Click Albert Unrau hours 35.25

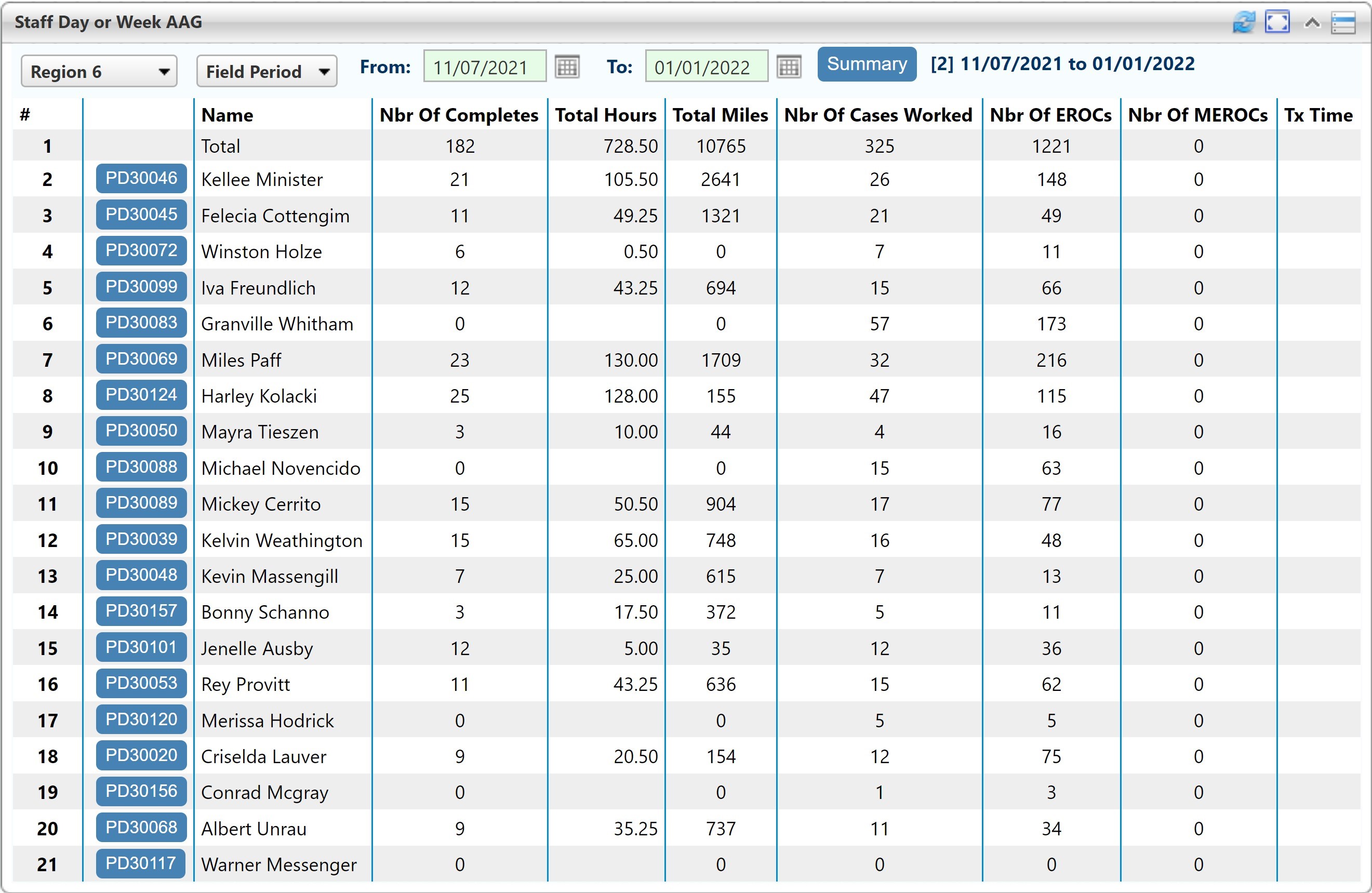tap(635, 829)
